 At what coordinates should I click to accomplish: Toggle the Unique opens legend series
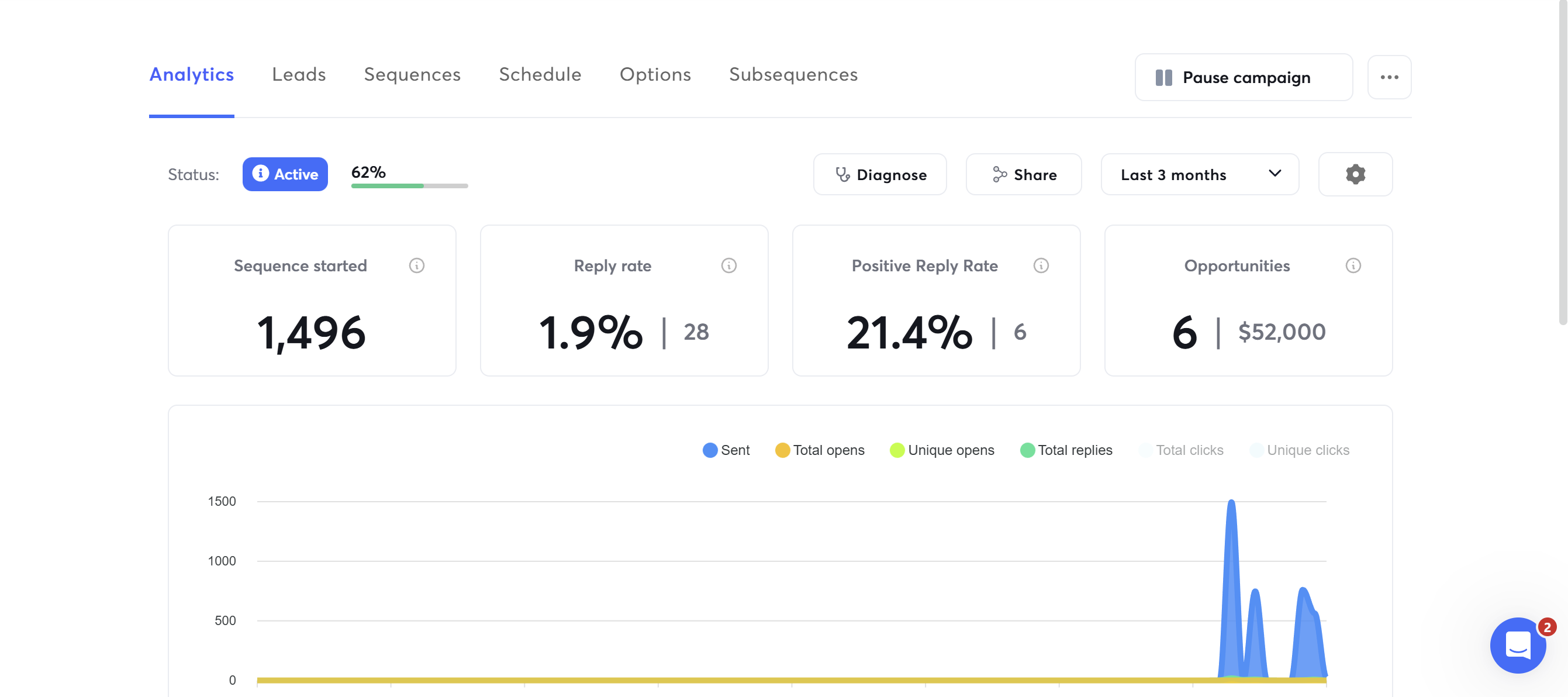point(942,450)
